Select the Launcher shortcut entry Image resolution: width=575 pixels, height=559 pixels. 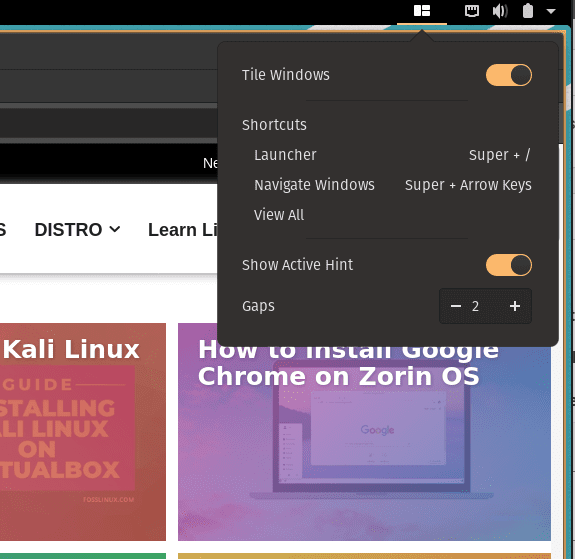tap(392, 155)
